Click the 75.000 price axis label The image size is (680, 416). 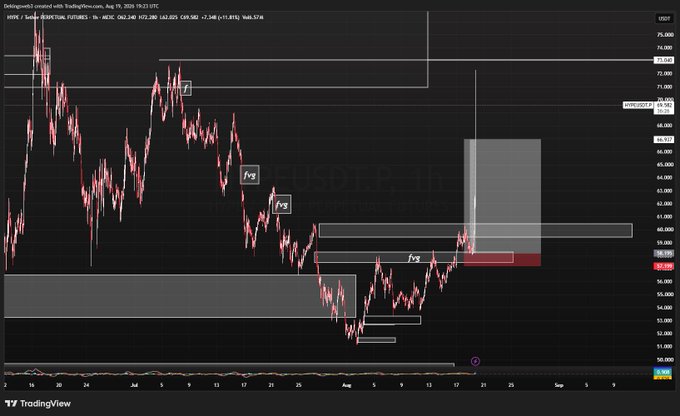tap(665, 35)
